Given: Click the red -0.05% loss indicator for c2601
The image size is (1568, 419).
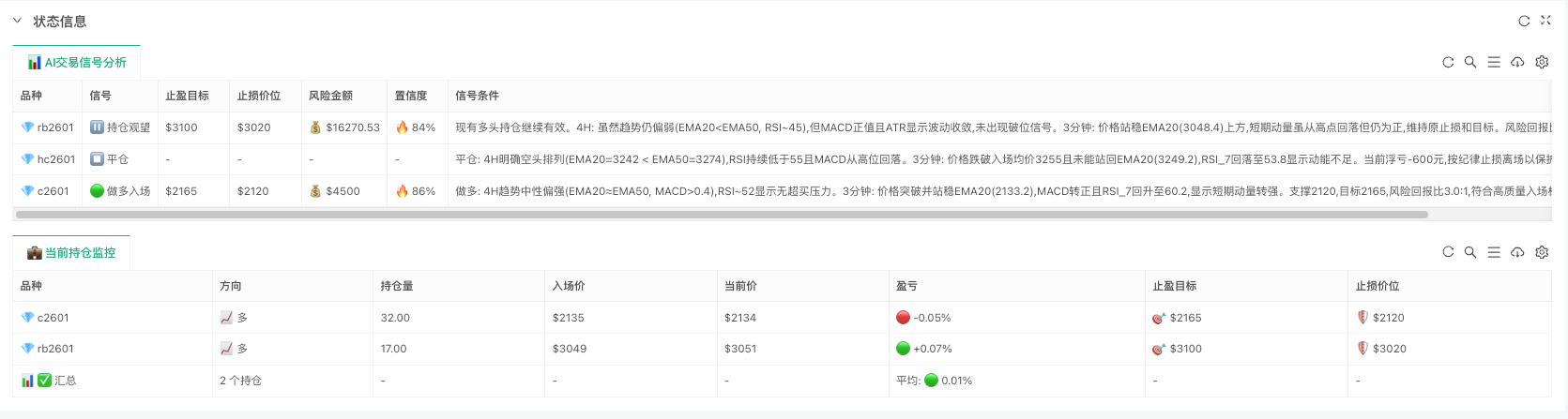Looking at the screenshot, I should pos(923,318).
